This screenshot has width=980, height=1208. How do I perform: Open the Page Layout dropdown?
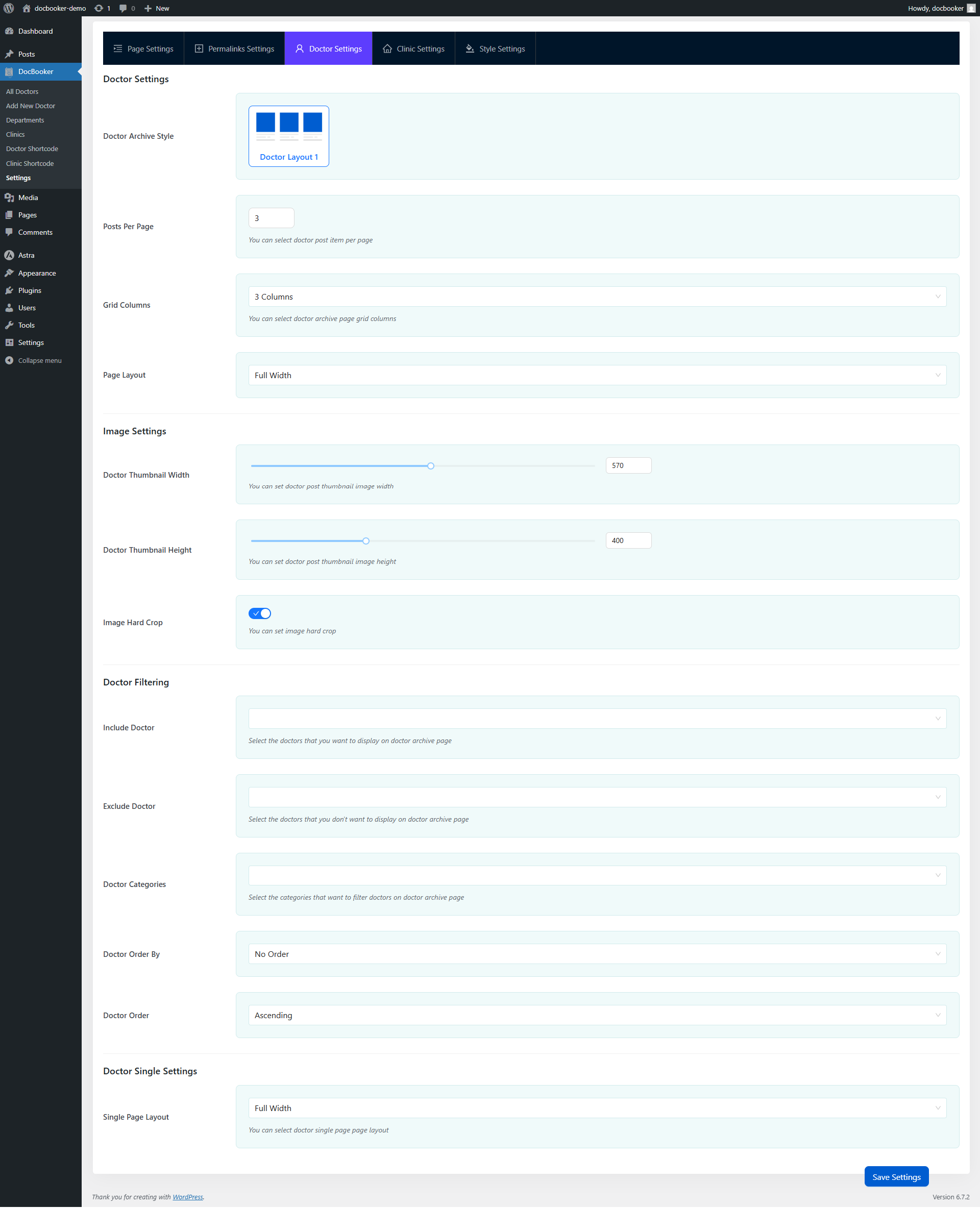(597, 376)
